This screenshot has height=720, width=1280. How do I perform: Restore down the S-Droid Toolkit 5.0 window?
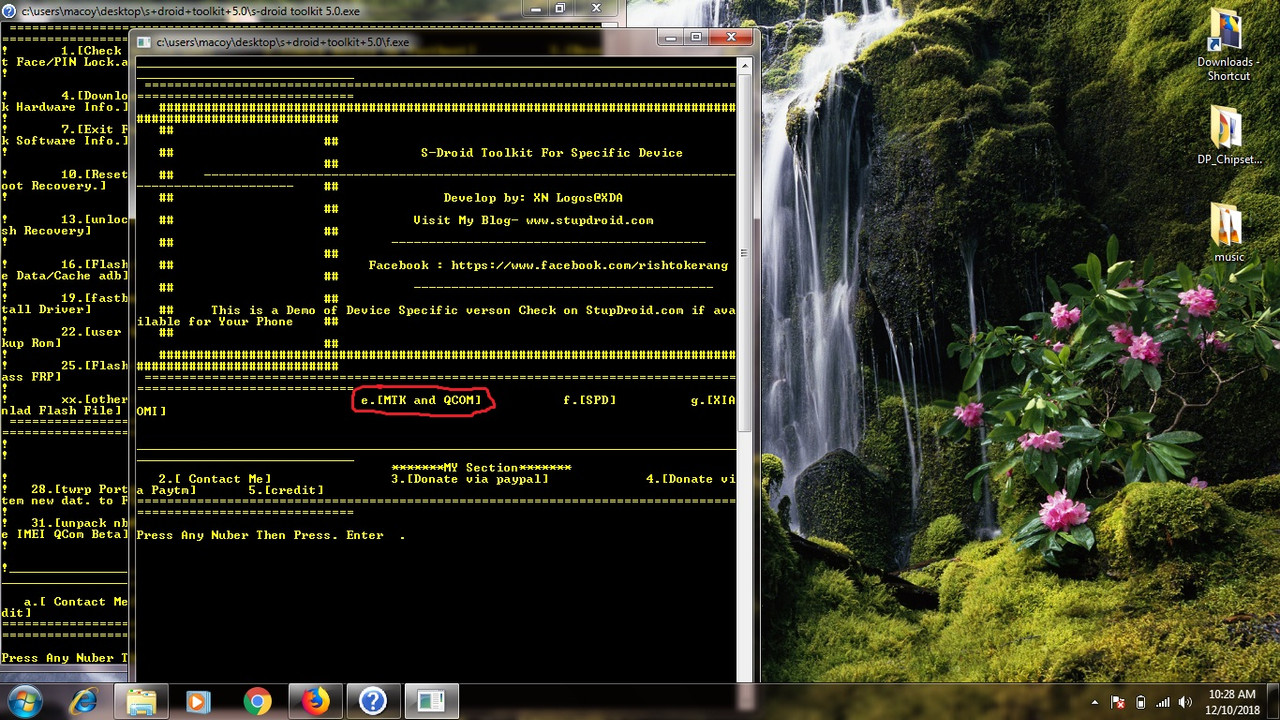560,9
